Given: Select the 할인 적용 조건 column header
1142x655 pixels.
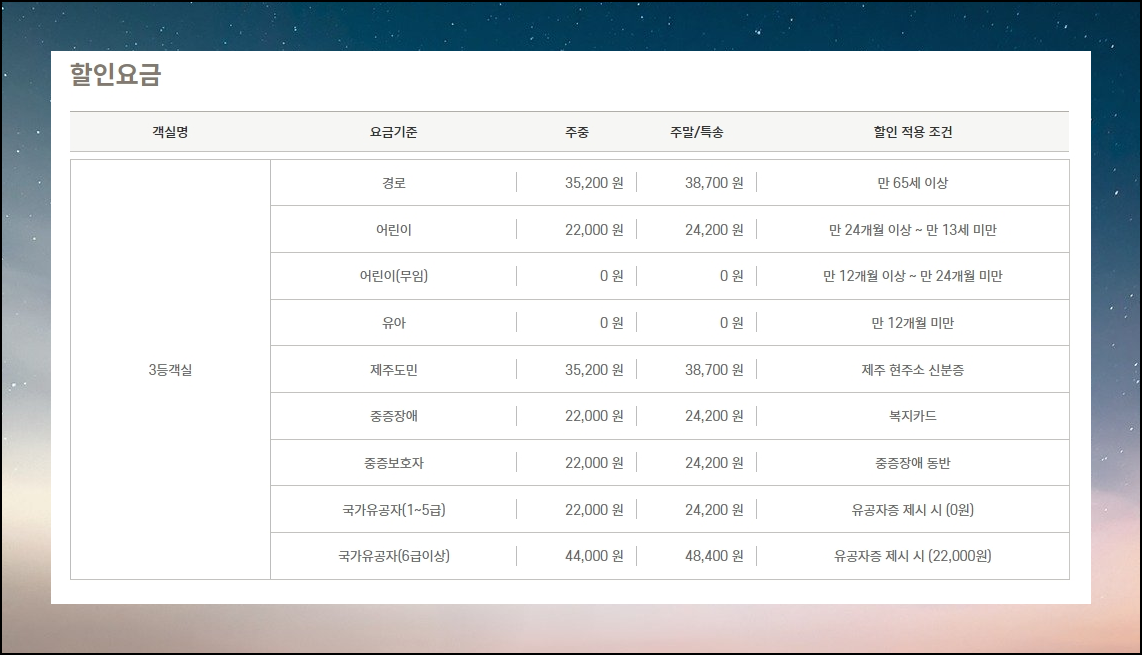Looking at the screenshot, I should [913, 132].
